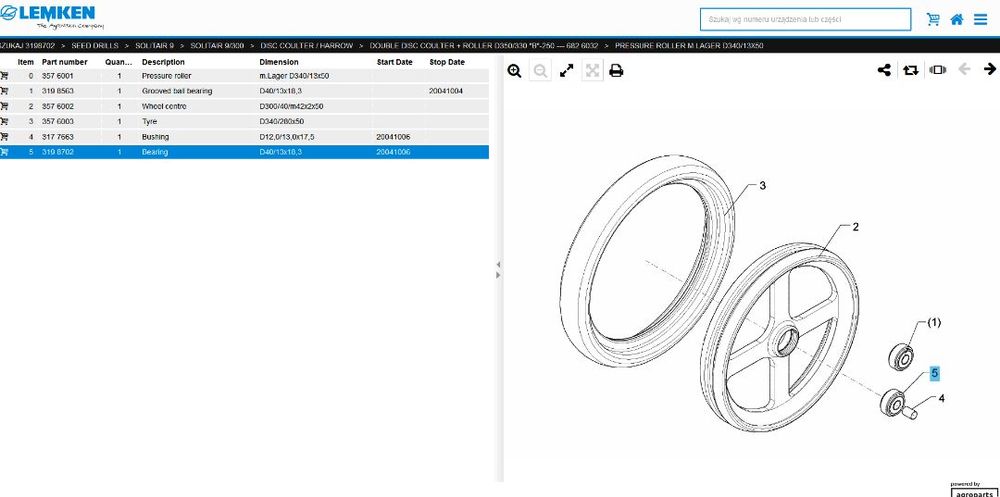1000x497 pixels.
Task: Click callout 2 on the diagram
Action: pyautogui.click(x=856, y=226)
